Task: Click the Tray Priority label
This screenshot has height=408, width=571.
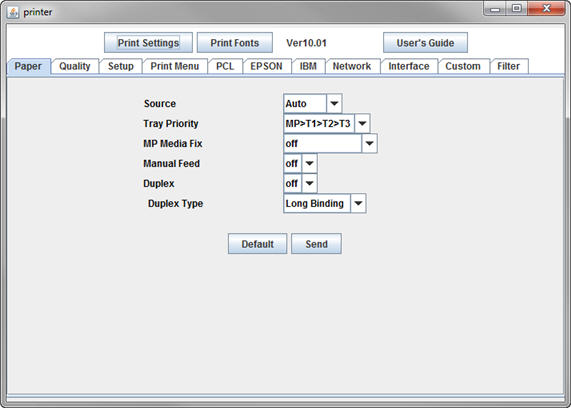Action: pos(171,123)
